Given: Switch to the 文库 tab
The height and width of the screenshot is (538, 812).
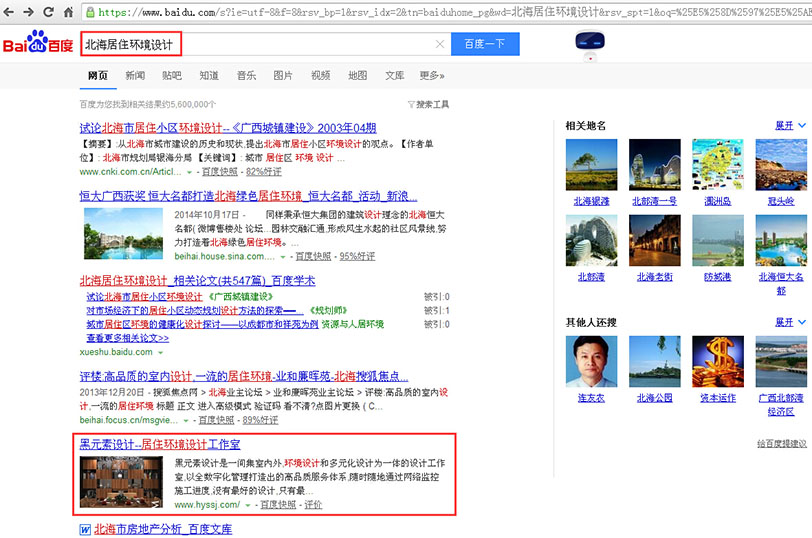Looking at the screenshot, I should (395, 76).
